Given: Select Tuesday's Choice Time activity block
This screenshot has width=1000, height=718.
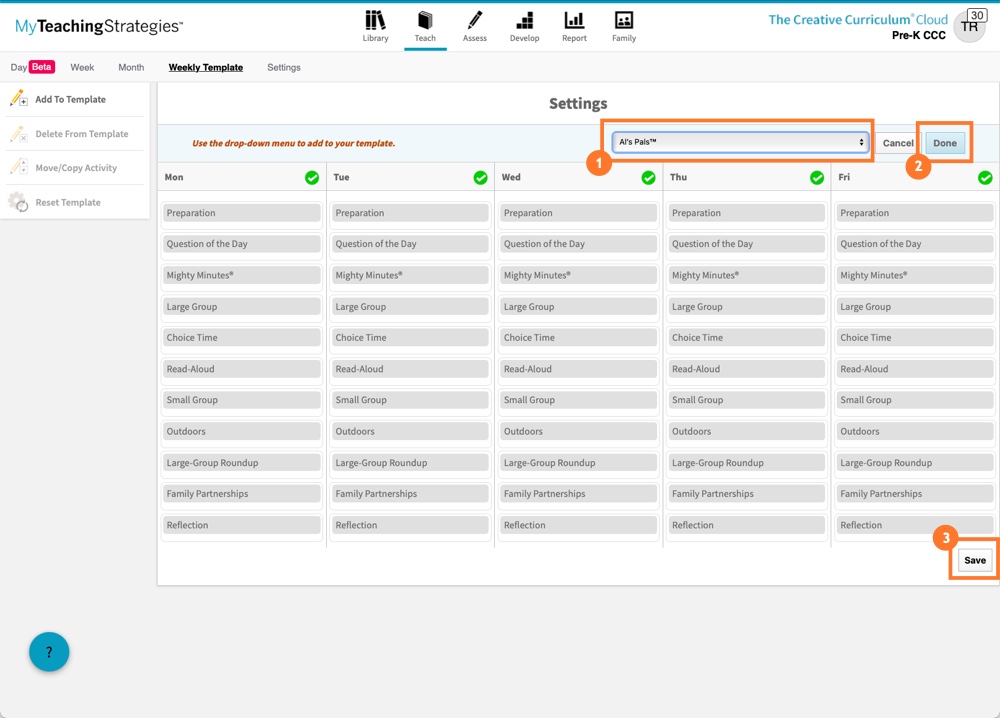Looking at the screenshot, I should point(410,338).
